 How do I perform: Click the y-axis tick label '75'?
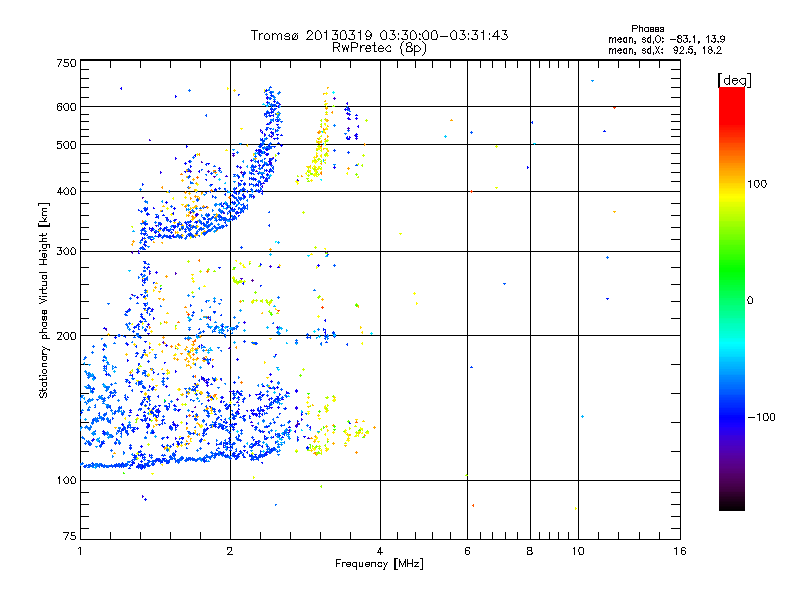[70, 536]
